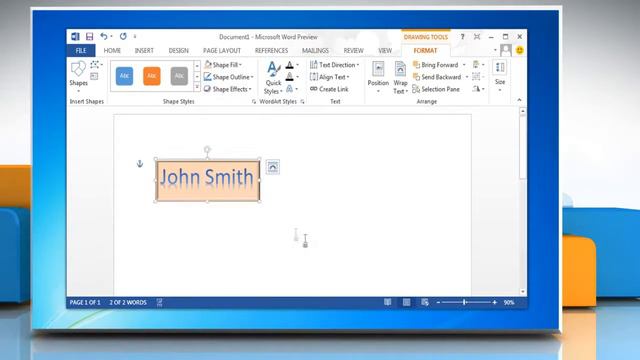Open the Shape Outline dropdown
The width and height of the screenshot is (640, 360).
click(229, 77)
